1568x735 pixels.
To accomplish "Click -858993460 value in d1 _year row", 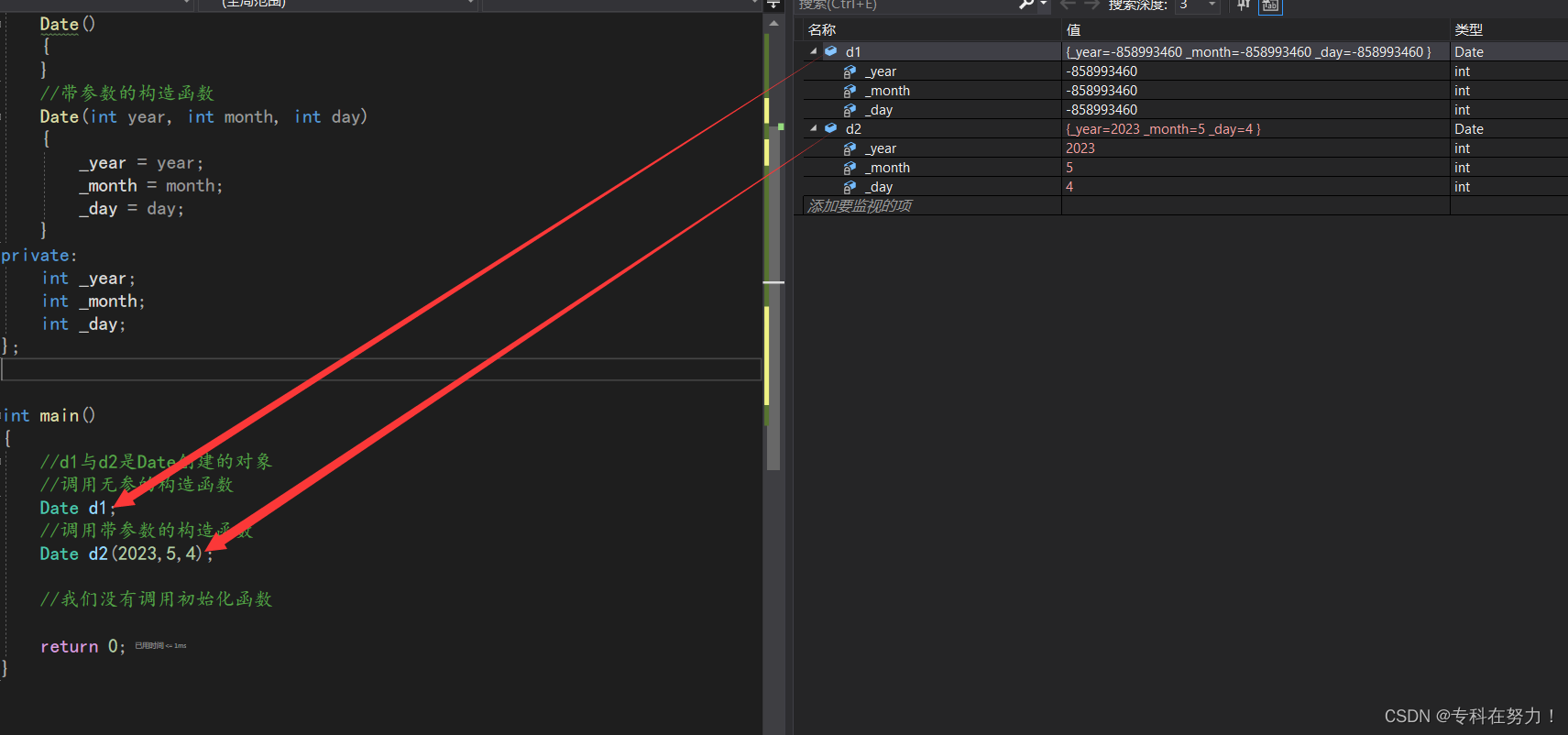I will (x=1102, y=71).
